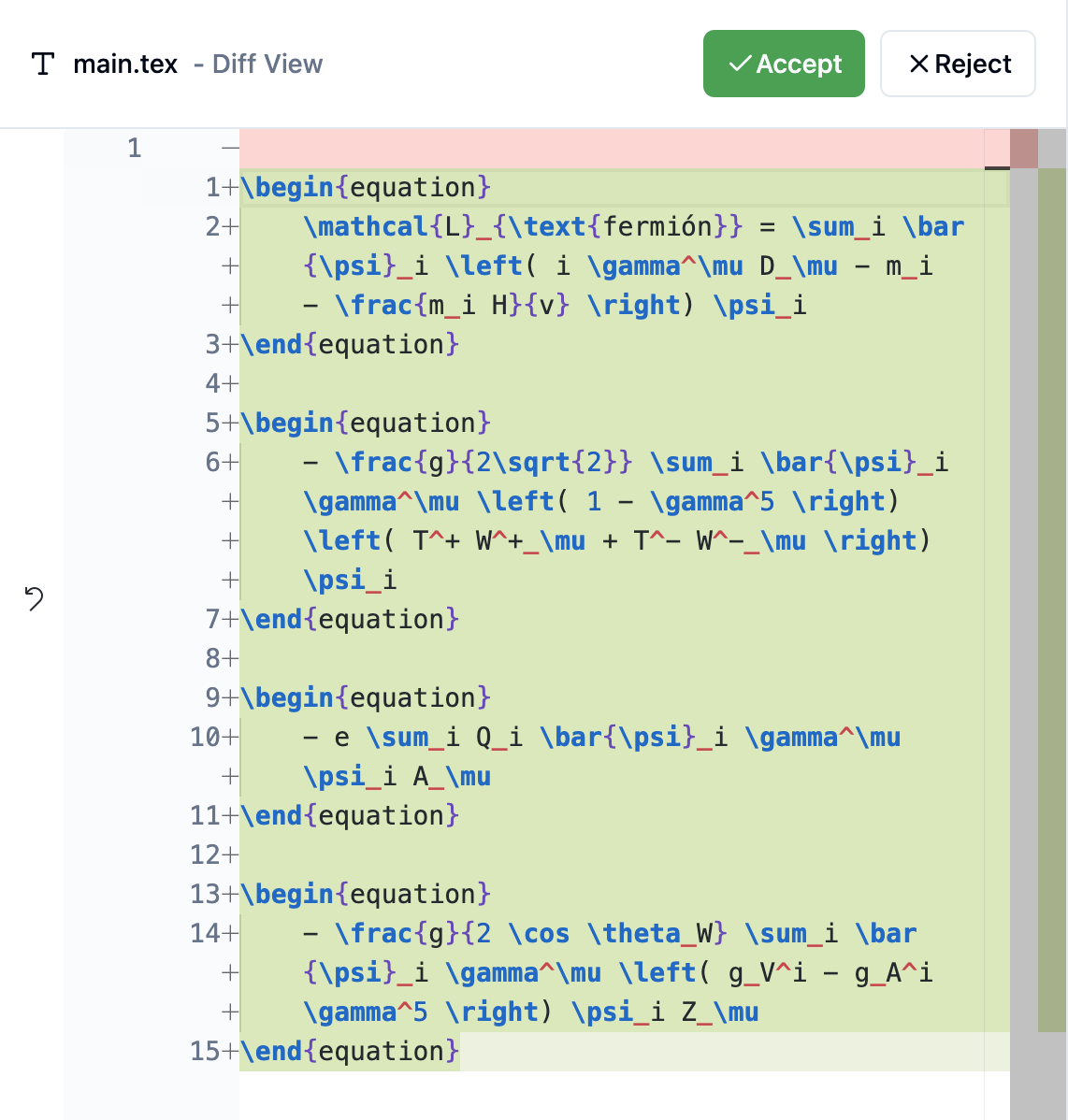The image size is (1068, 1120).
Task: Select the deleted red line at the top
Action: coord(608,148)
